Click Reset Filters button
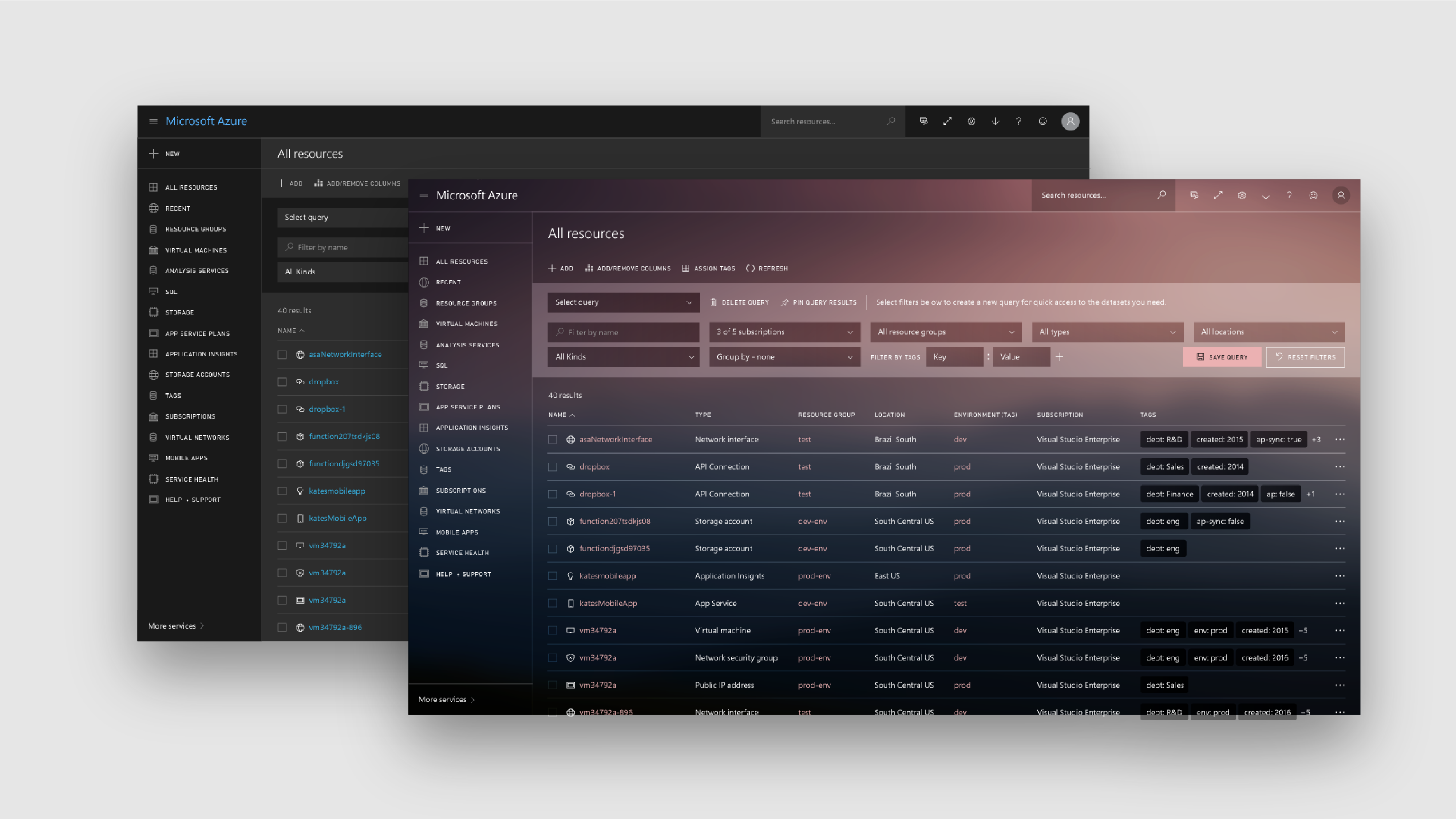1456x819 pixels. tap(1305, 357)
